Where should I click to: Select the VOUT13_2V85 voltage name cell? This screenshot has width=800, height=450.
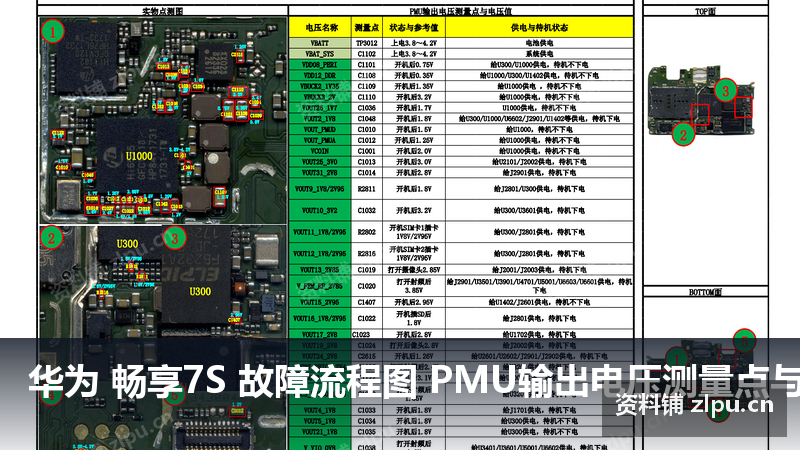click(320, 270)
